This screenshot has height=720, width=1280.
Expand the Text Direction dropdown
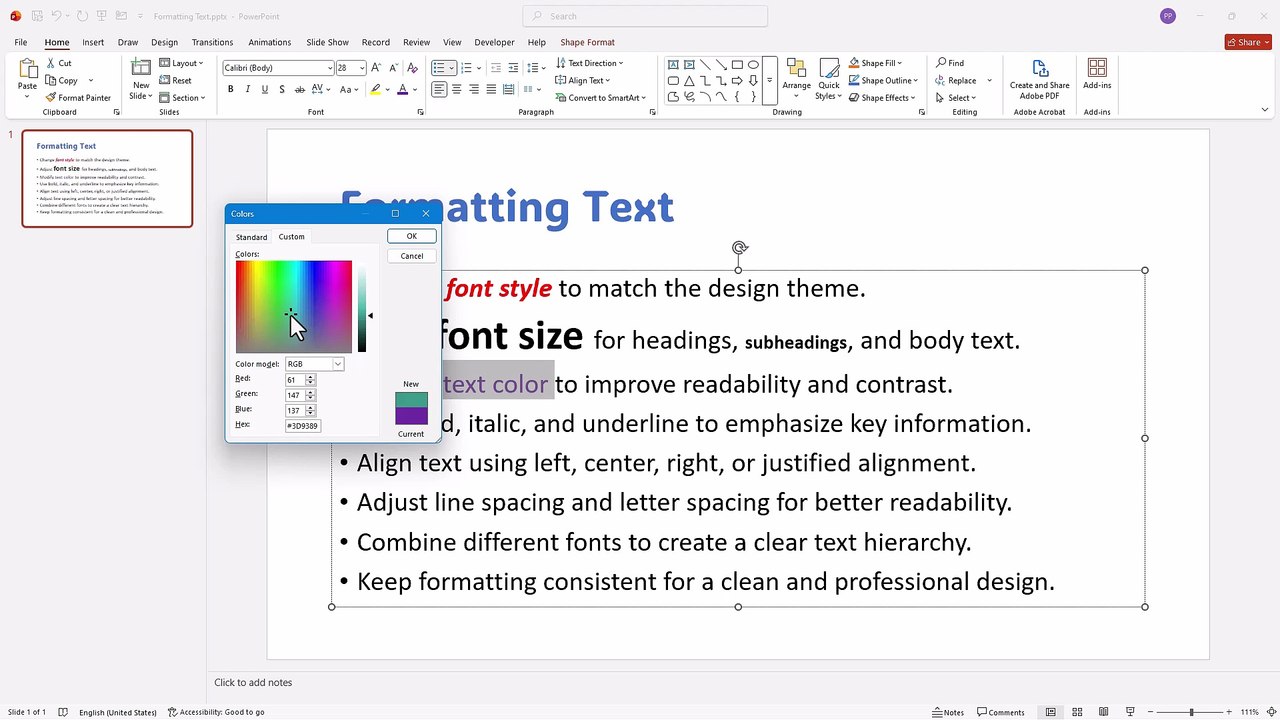click(x=589, y=63)
